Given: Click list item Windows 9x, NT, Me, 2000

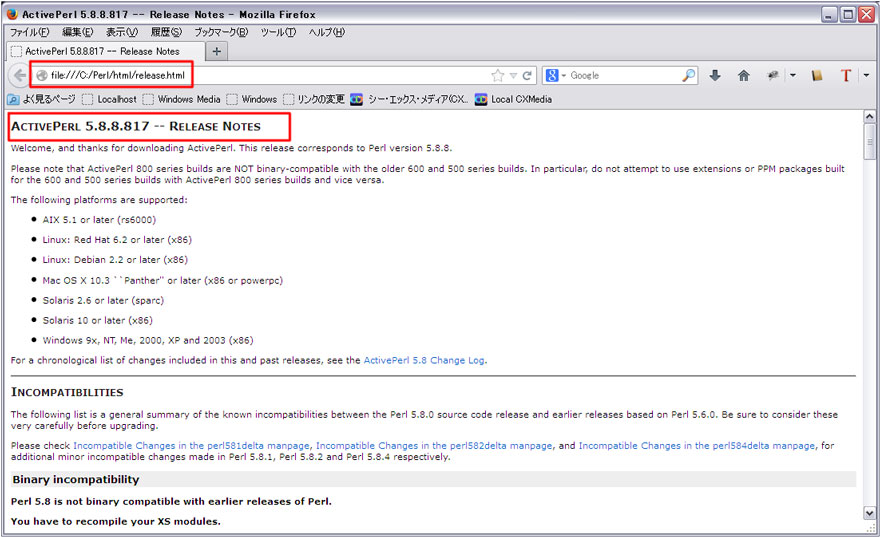Looking at the screenshot, I should click(x=148, y=340).
